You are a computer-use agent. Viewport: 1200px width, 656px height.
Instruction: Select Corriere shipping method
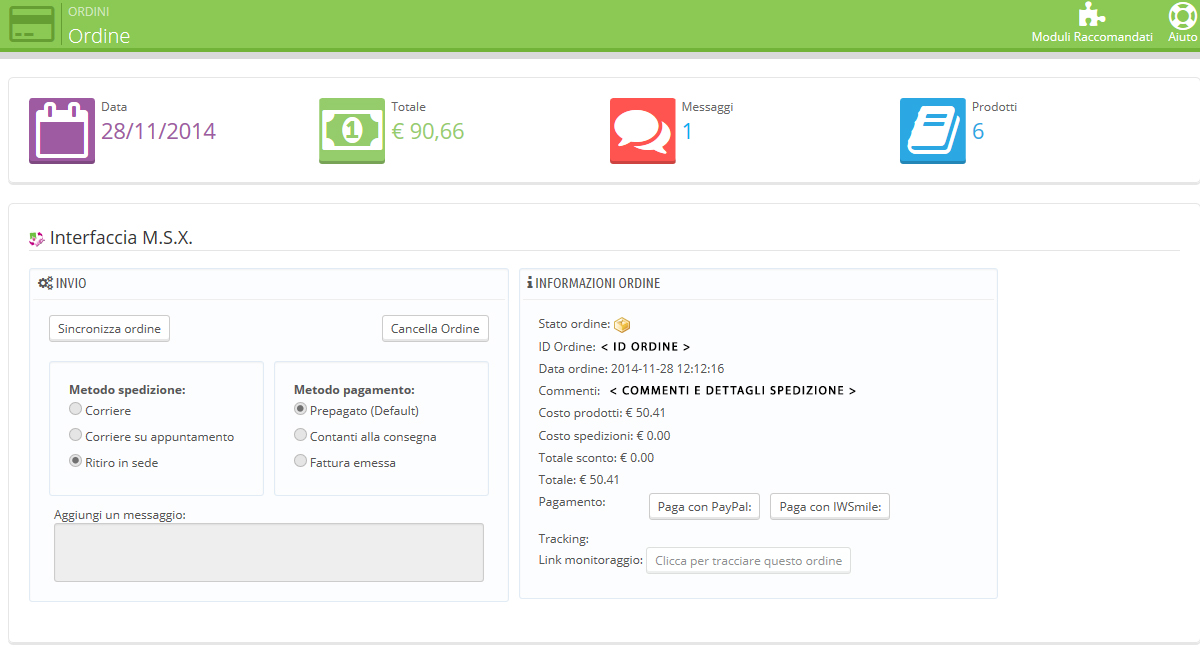point(76,410)
